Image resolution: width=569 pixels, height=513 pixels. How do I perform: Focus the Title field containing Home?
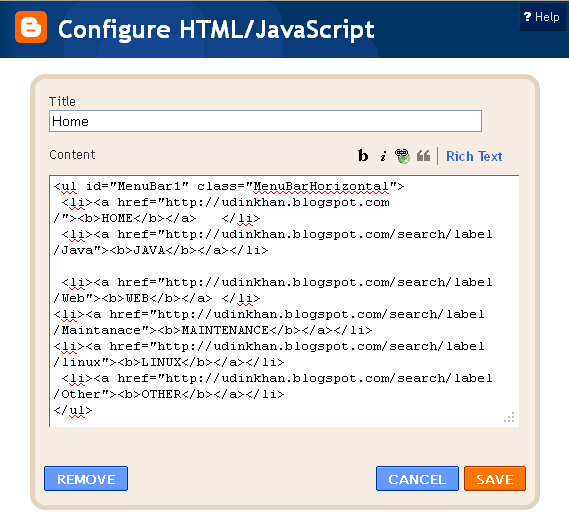pos(265,121)
